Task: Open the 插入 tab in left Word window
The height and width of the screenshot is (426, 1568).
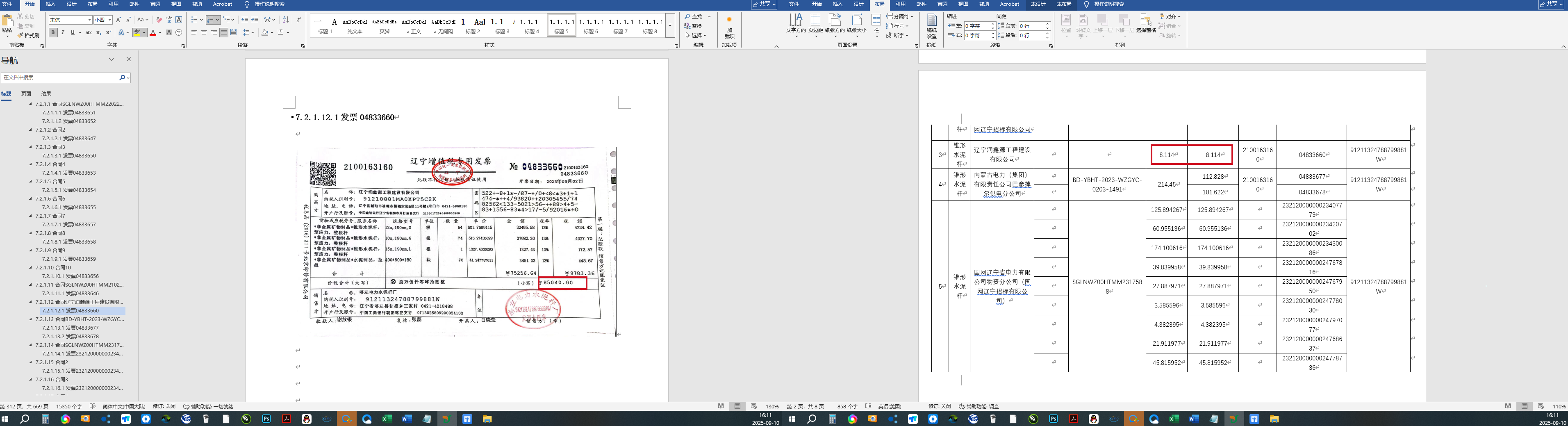Action: pos(50,4)
